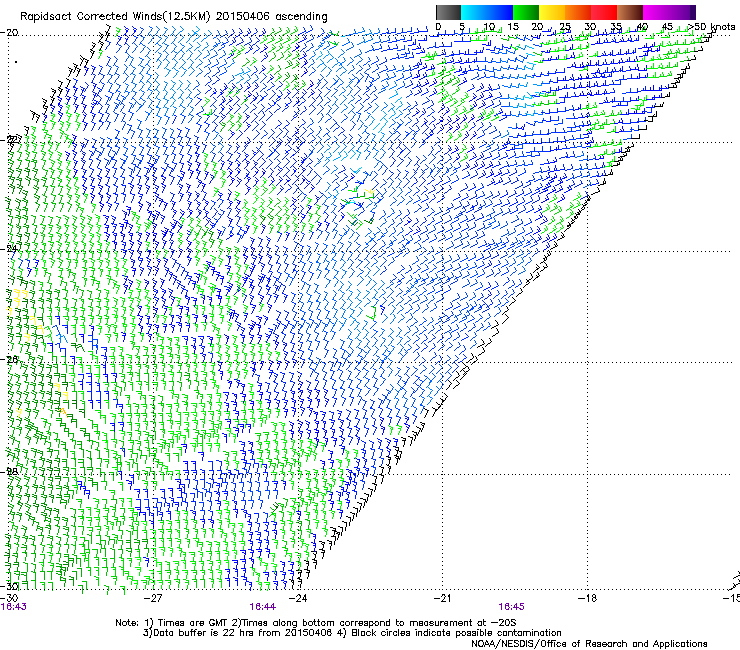The height and width of the screenshot is (650, 740).
Task: Click the title 'Rapidscat Corrected Winds(12.5KM)'
Action: (x=116, y=17)
